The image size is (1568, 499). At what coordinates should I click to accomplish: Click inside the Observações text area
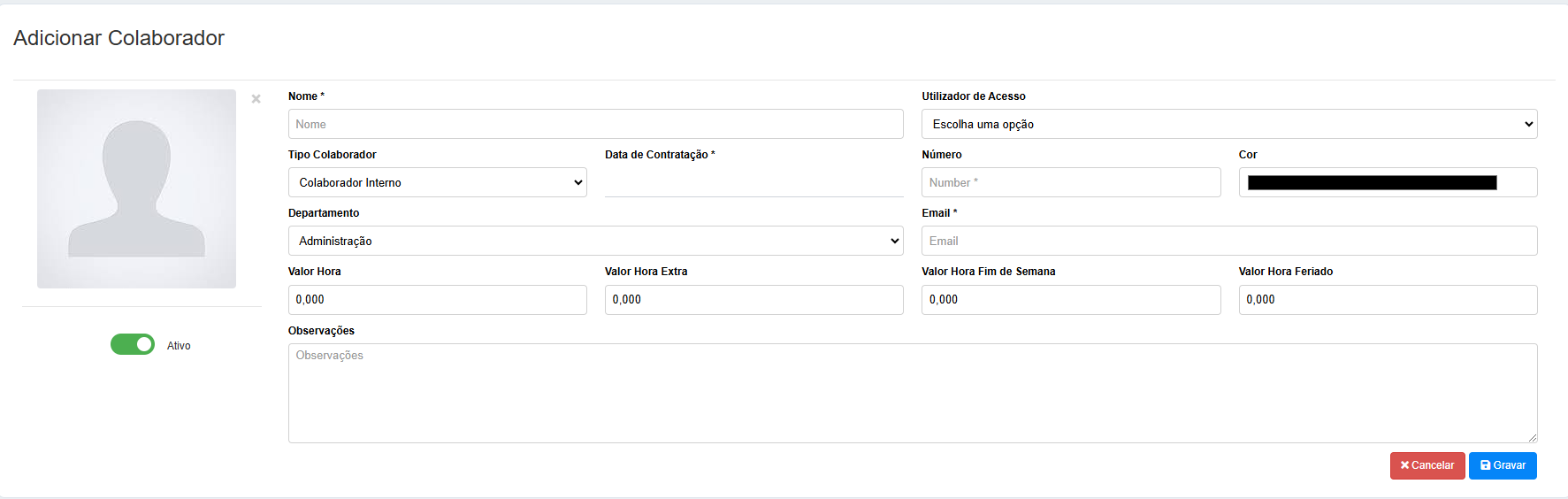tap(913, 393)
